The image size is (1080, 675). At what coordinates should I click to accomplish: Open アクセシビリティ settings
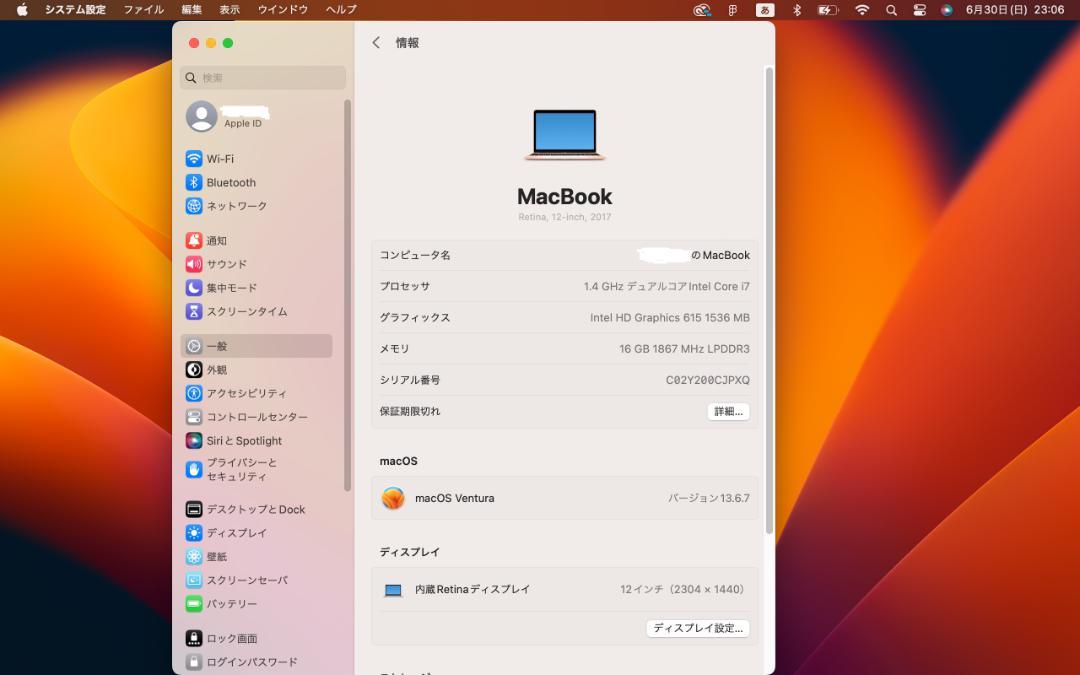[x=256, y=393]
